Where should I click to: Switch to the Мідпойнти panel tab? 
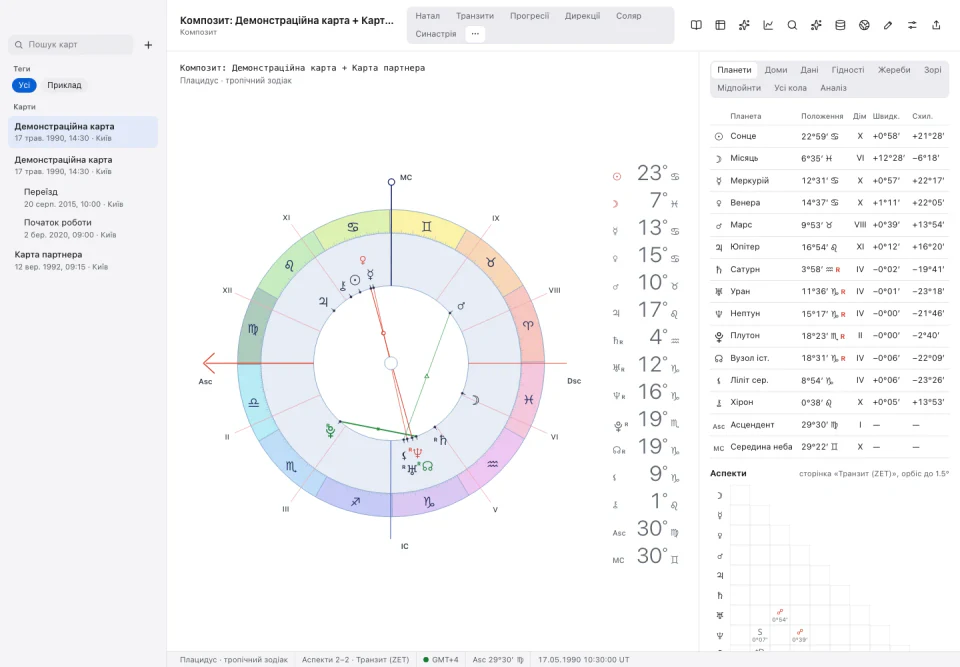pos(739,88)
